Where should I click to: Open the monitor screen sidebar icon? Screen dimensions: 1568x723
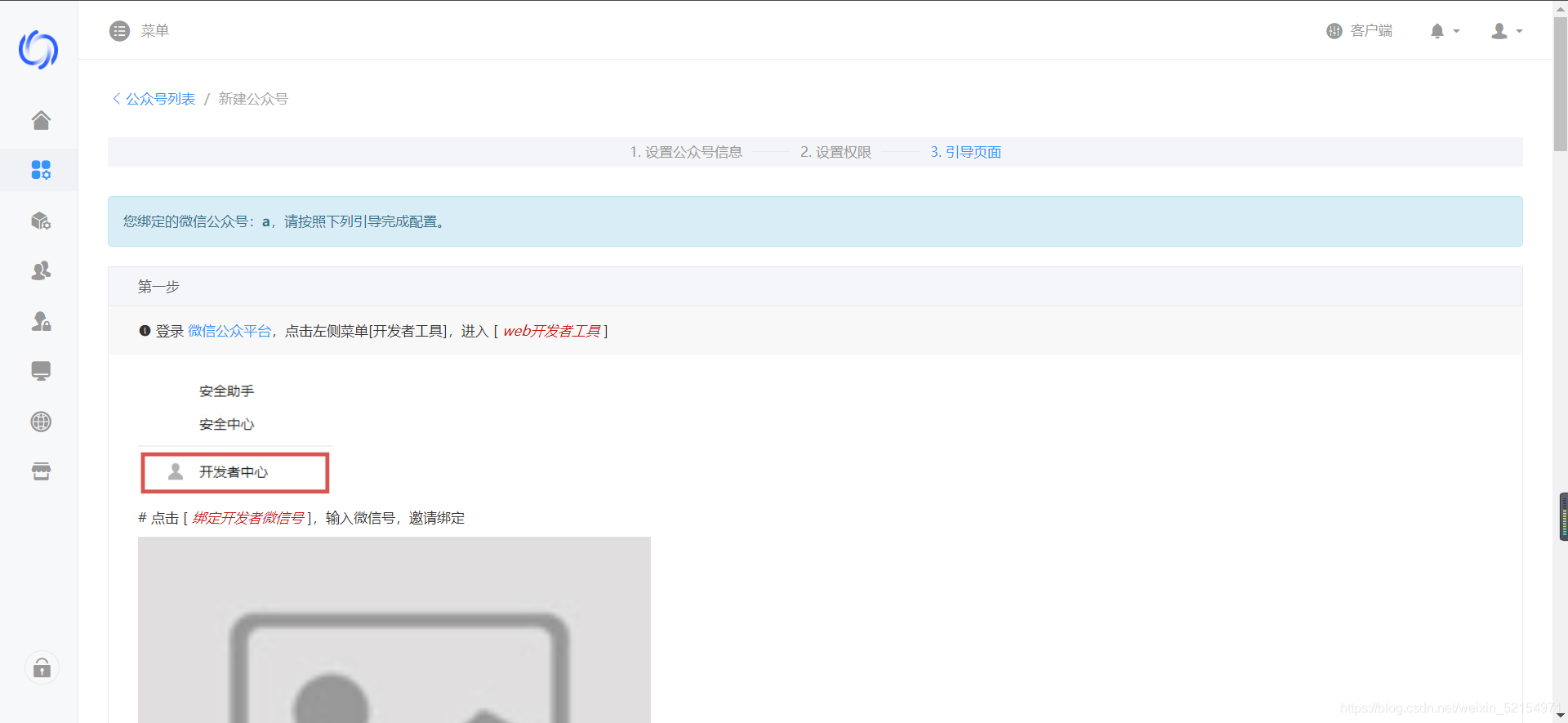(x=41, y=371)
